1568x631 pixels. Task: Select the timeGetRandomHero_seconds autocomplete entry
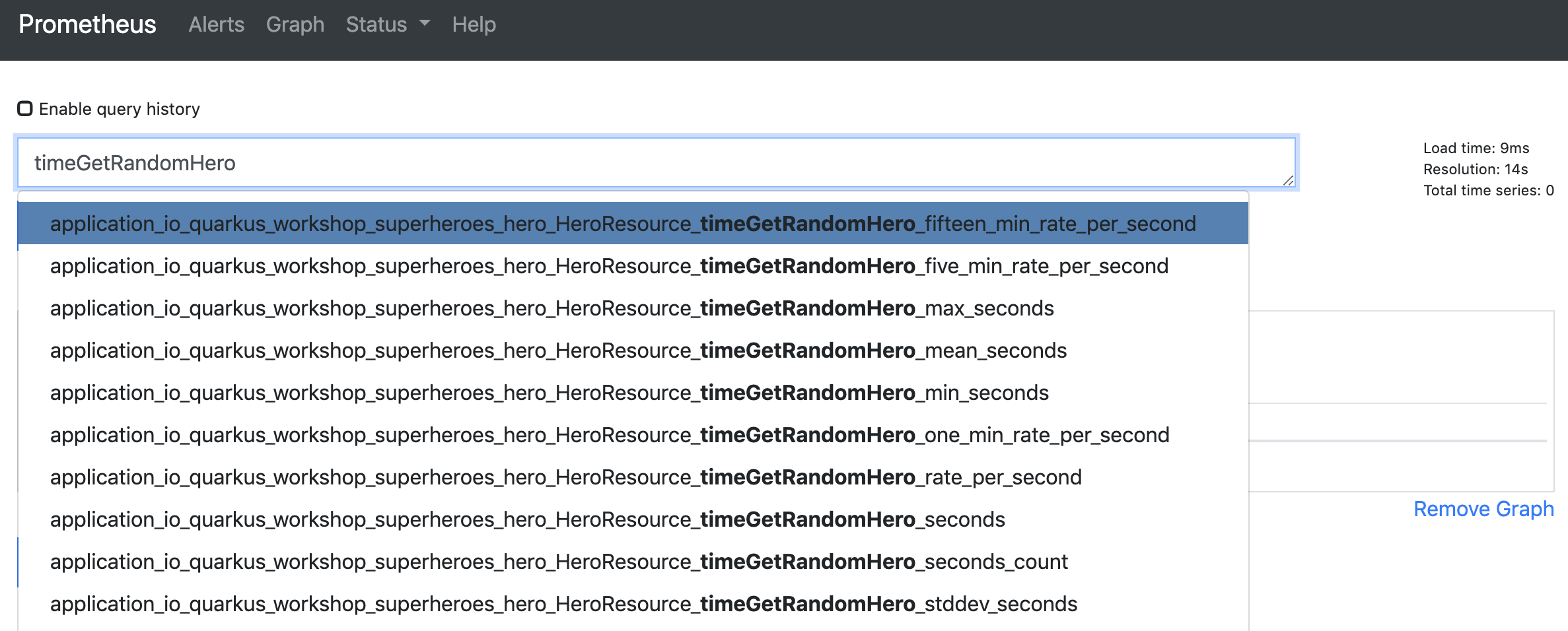527,519
